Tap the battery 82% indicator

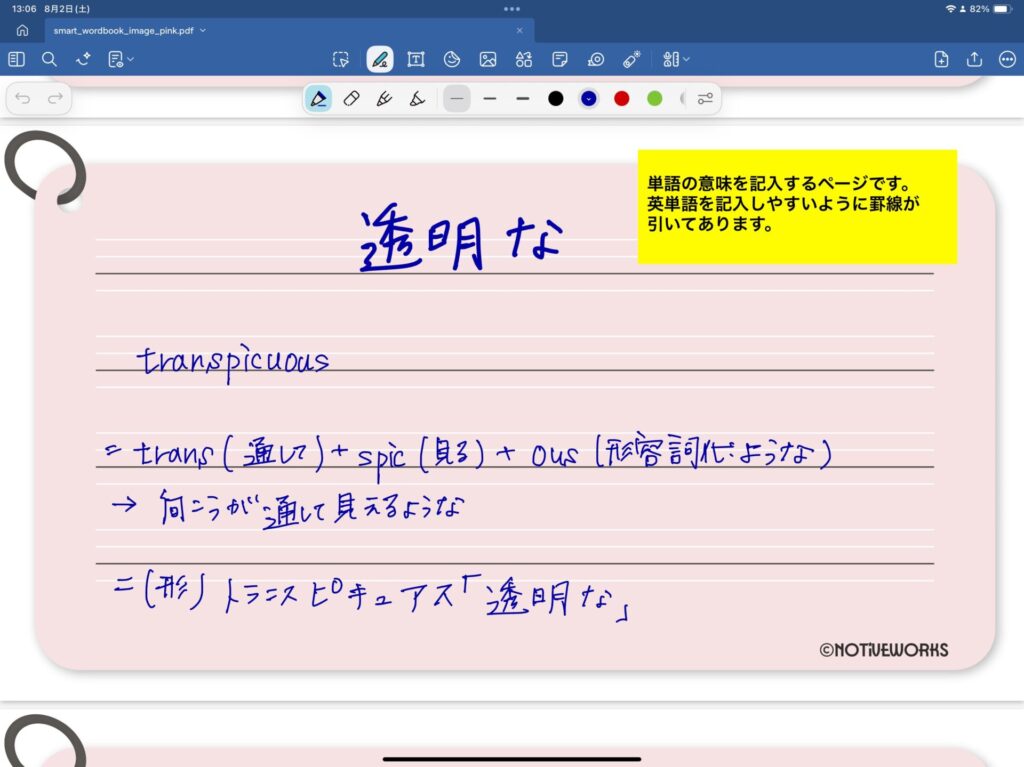990,9
